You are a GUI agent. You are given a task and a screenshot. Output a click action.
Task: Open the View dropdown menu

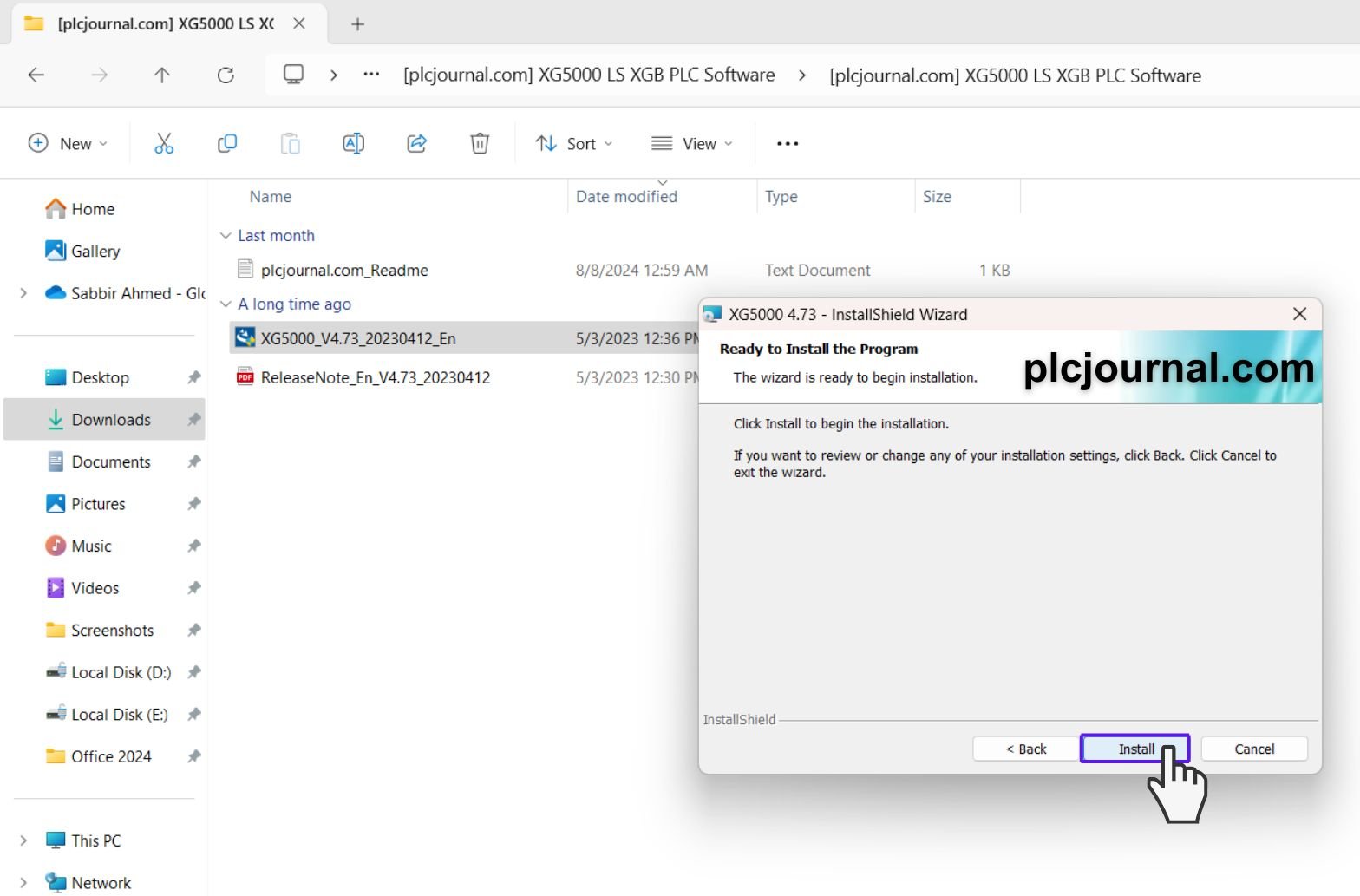tap(692, 143)
